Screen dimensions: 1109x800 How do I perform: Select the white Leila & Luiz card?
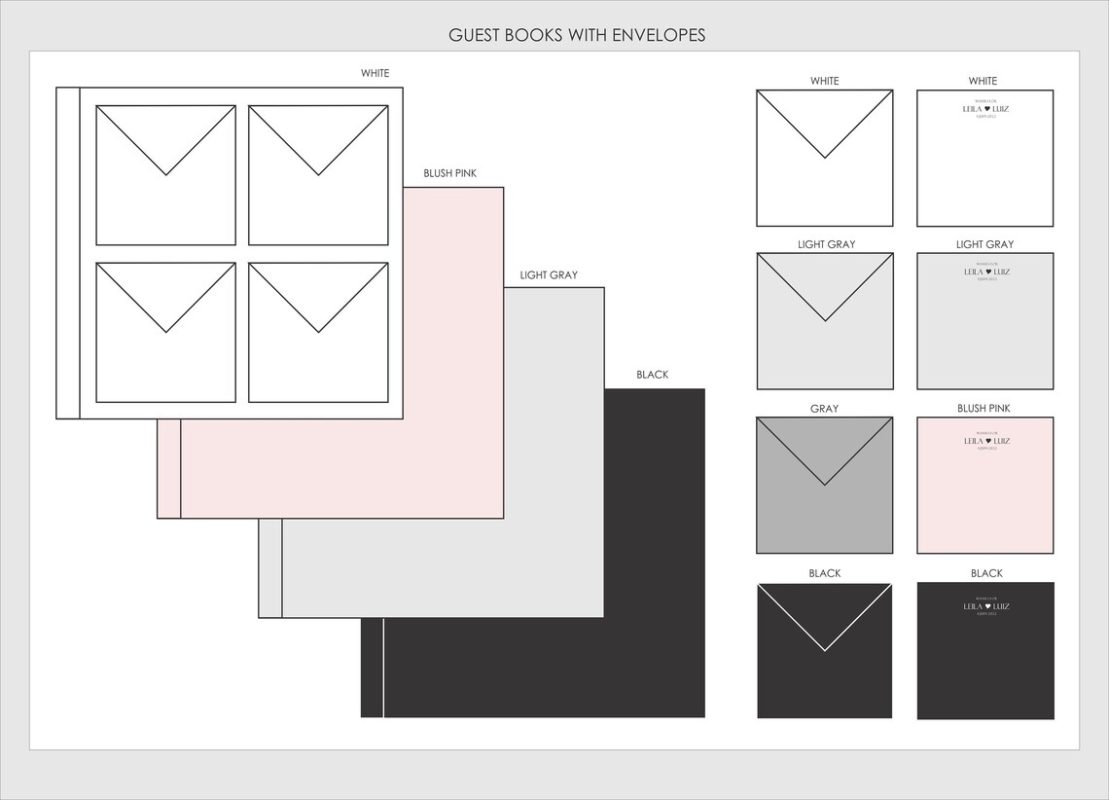point(985,158)
